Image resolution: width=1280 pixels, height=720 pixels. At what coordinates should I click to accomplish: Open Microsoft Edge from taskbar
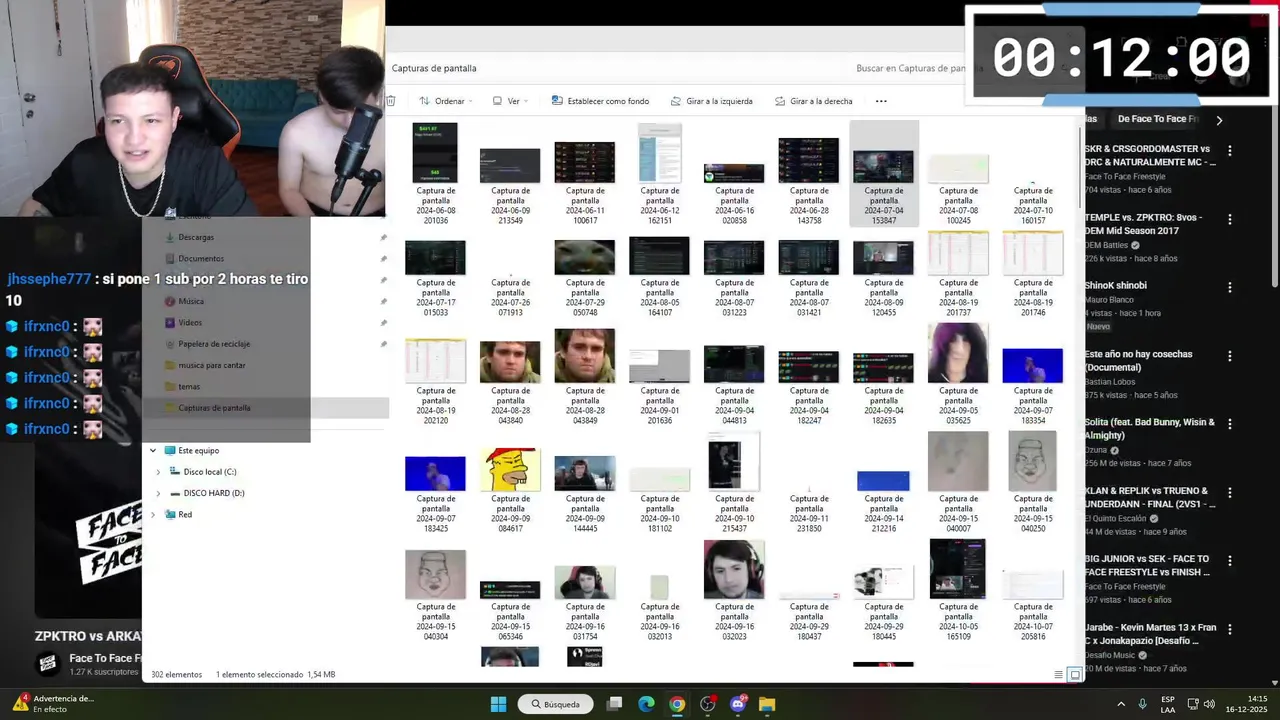click(x=646, y=704)
